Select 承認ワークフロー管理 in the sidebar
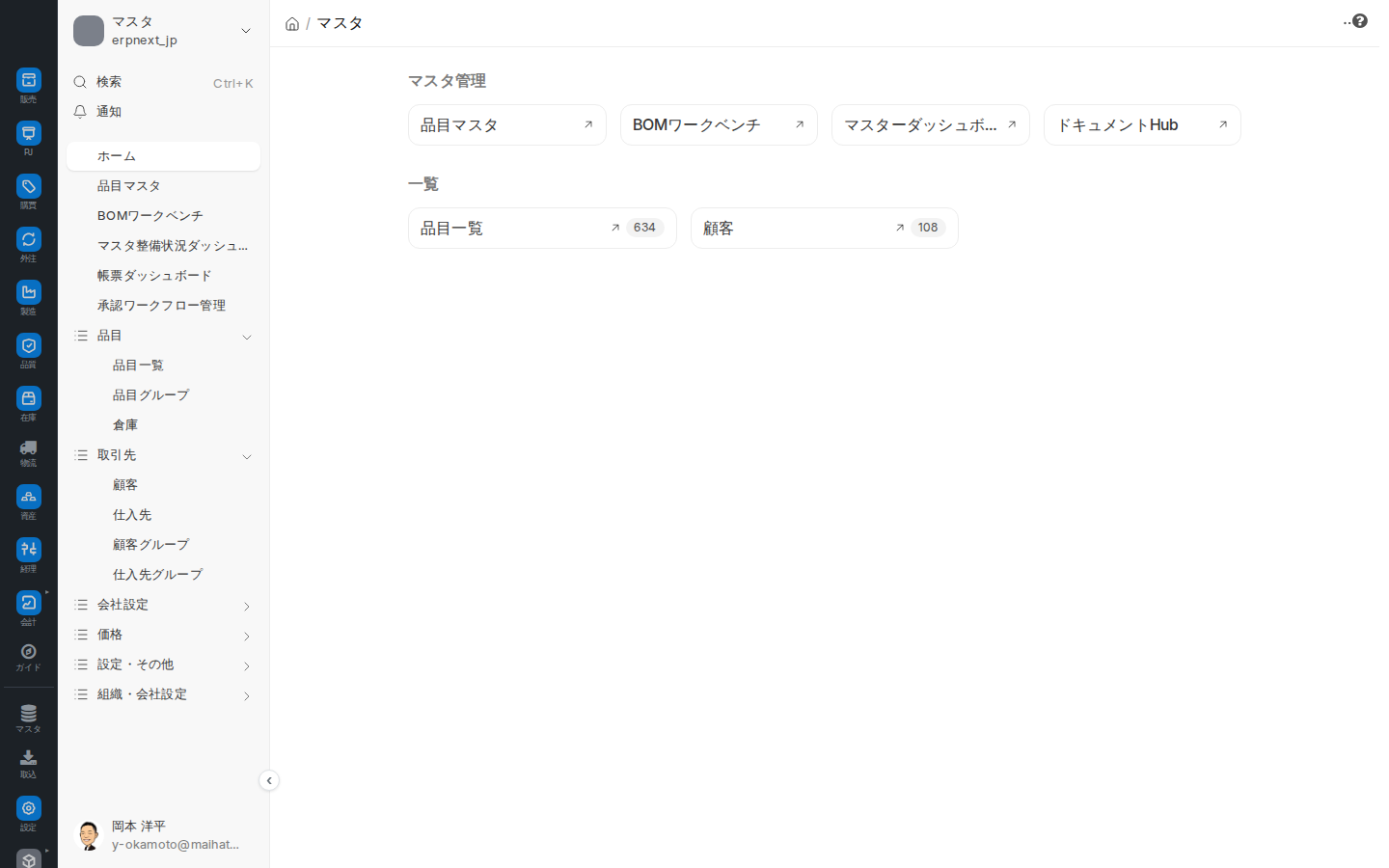1389x868 pixels. coord(163,306)
